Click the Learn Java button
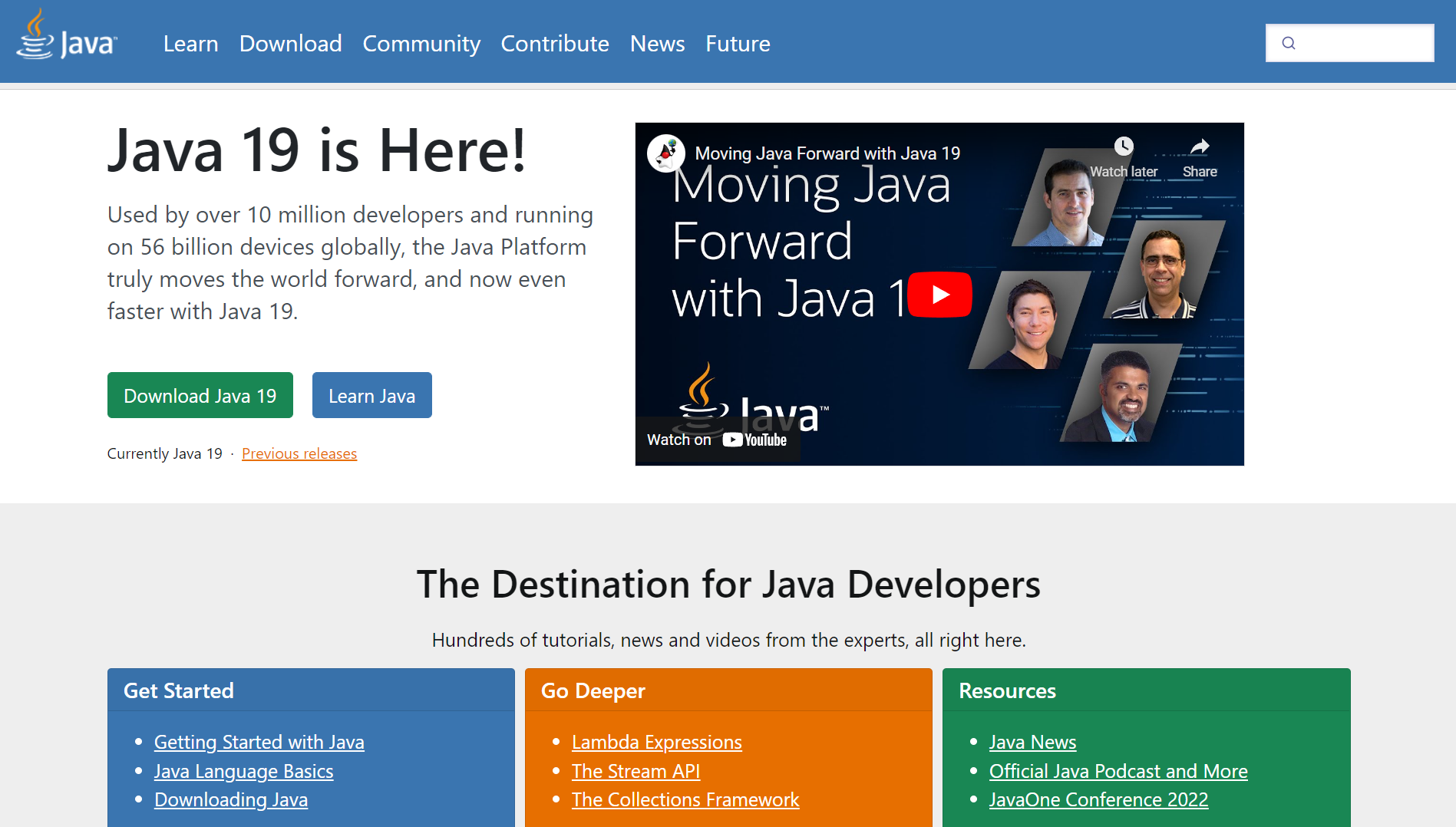 click(371, 395)
